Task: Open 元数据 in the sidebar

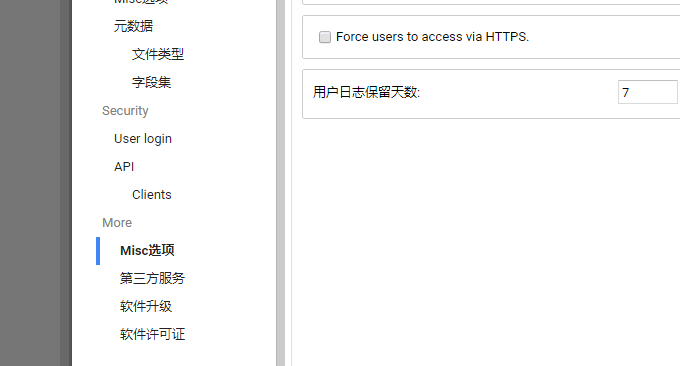Action: (x=133, y=26)
